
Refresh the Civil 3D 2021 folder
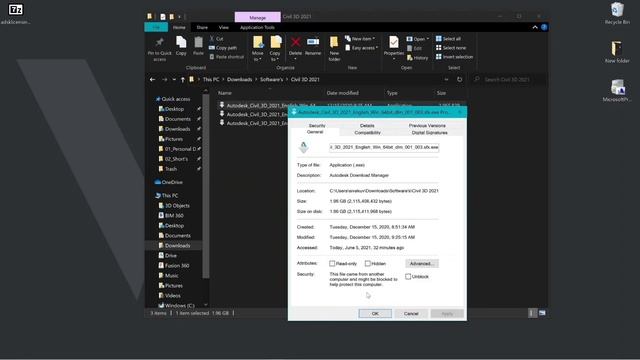tap(460, 80)
